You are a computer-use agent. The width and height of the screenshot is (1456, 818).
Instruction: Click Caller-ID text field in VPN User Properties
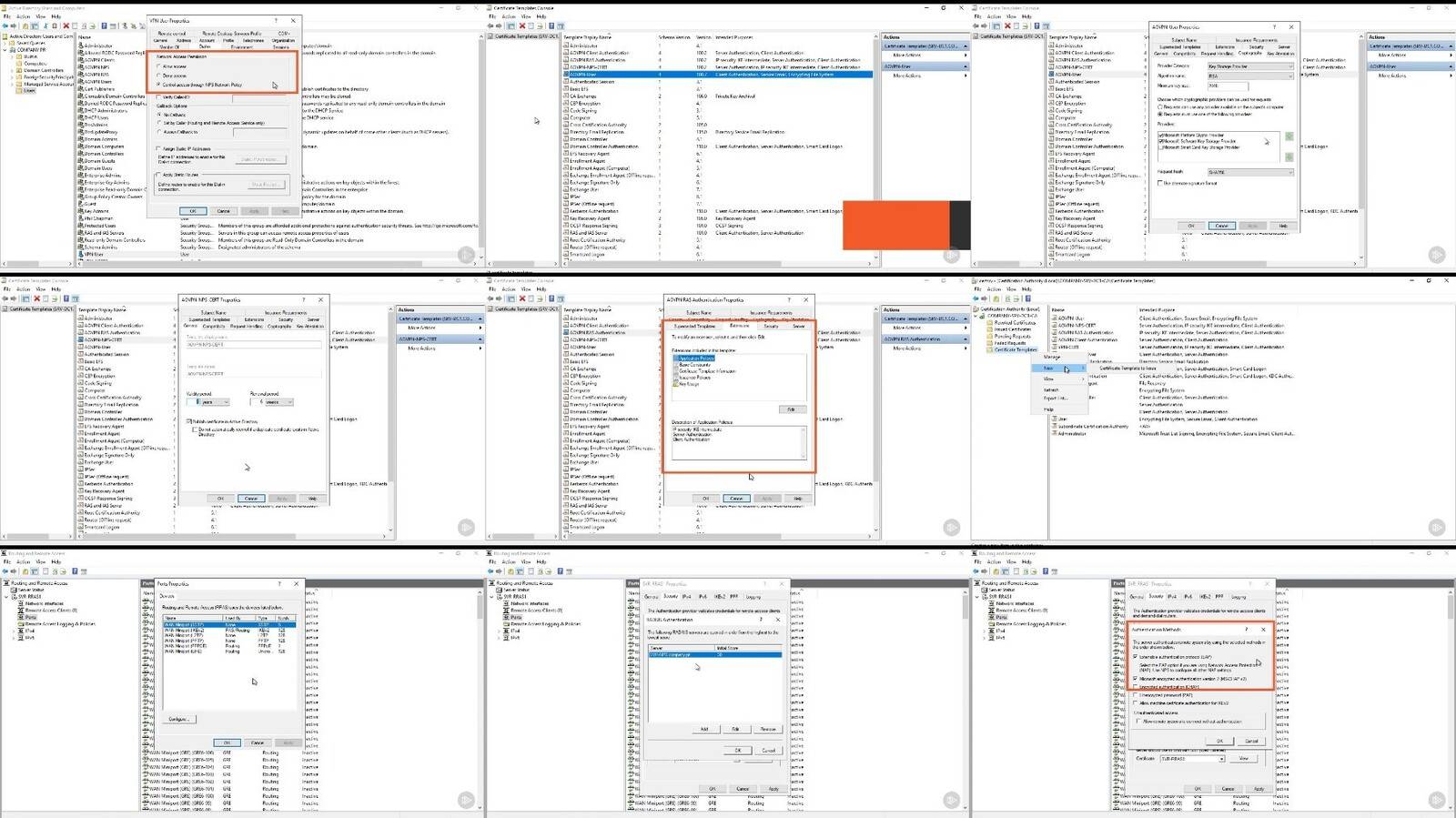[x=259, y=97]
